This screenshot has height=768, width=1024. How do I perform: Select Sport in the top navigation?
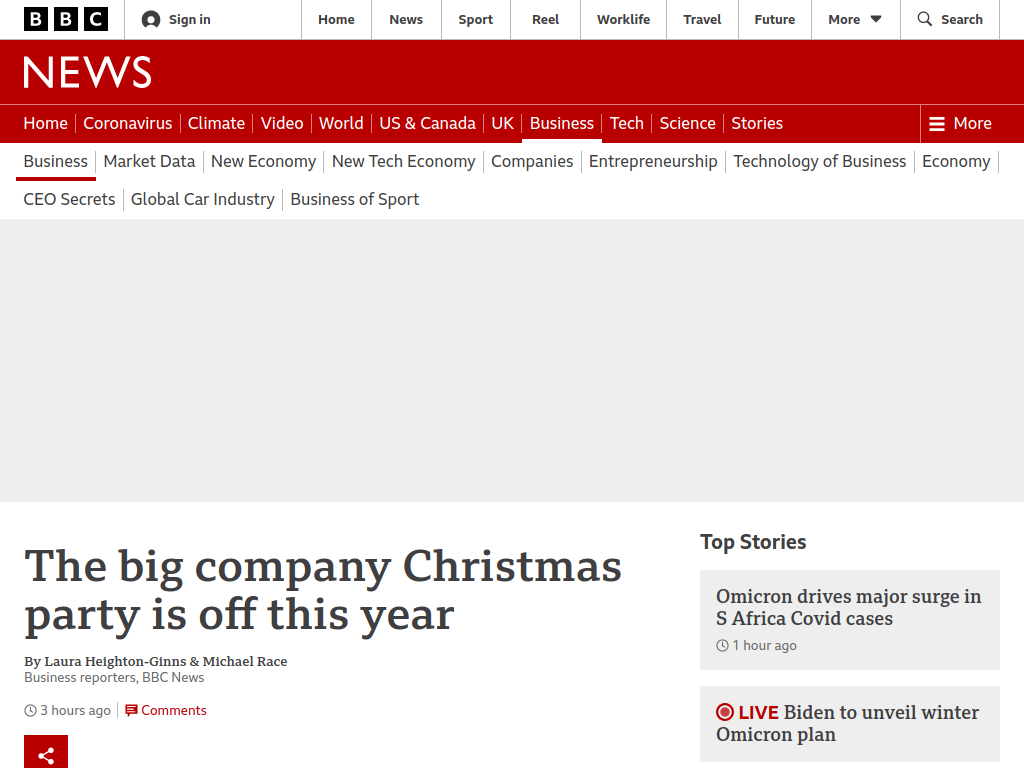[x=475, y=20]
